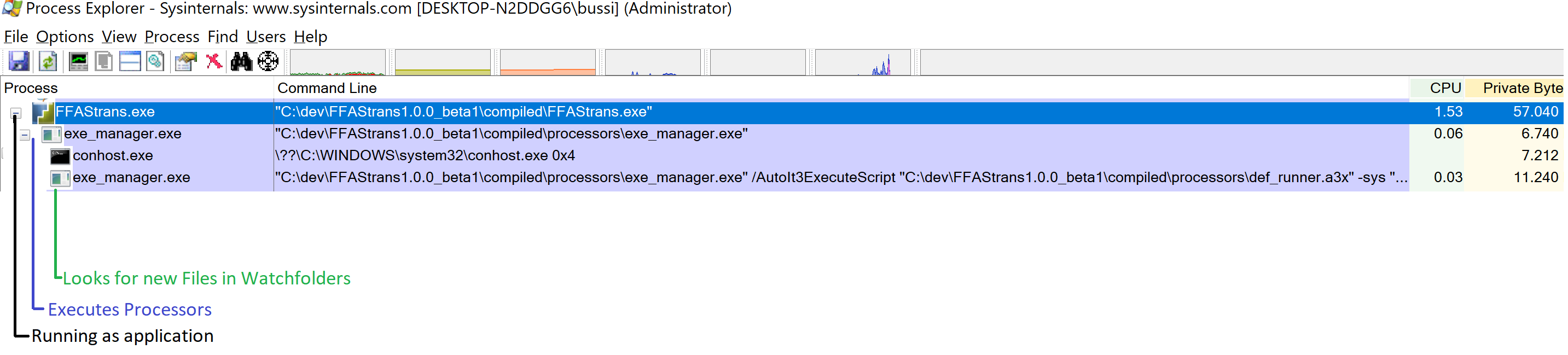
Task: Click the gear Properties document icon
Action: click(156, 61)
